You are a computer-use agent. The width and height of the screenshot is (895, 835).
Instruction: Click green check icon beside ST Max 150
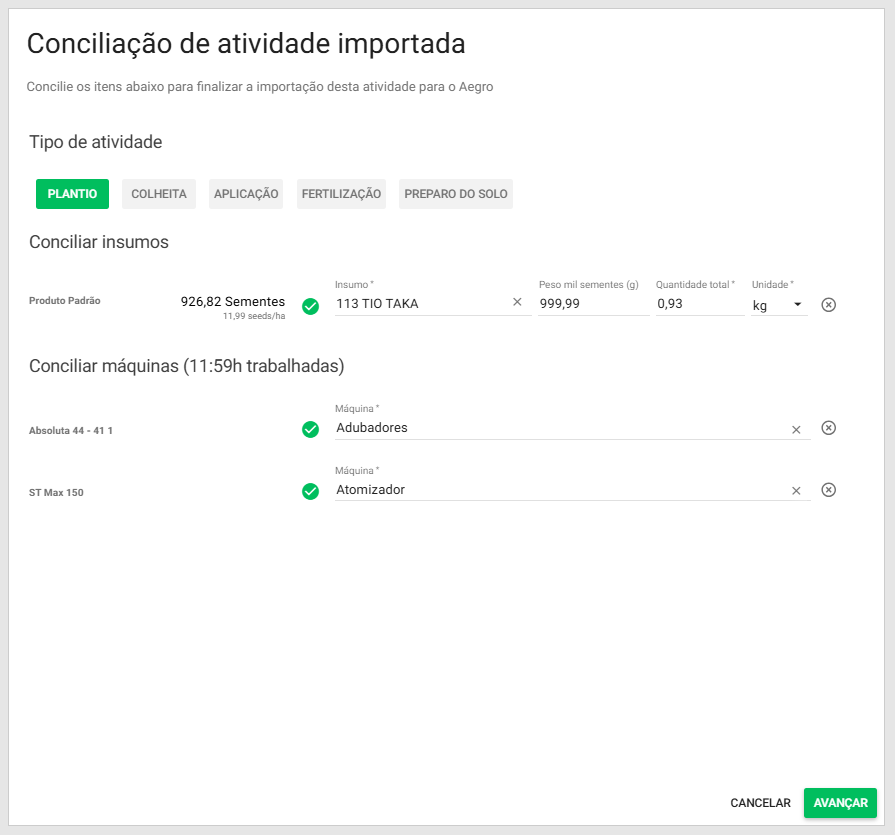[310, 491]
